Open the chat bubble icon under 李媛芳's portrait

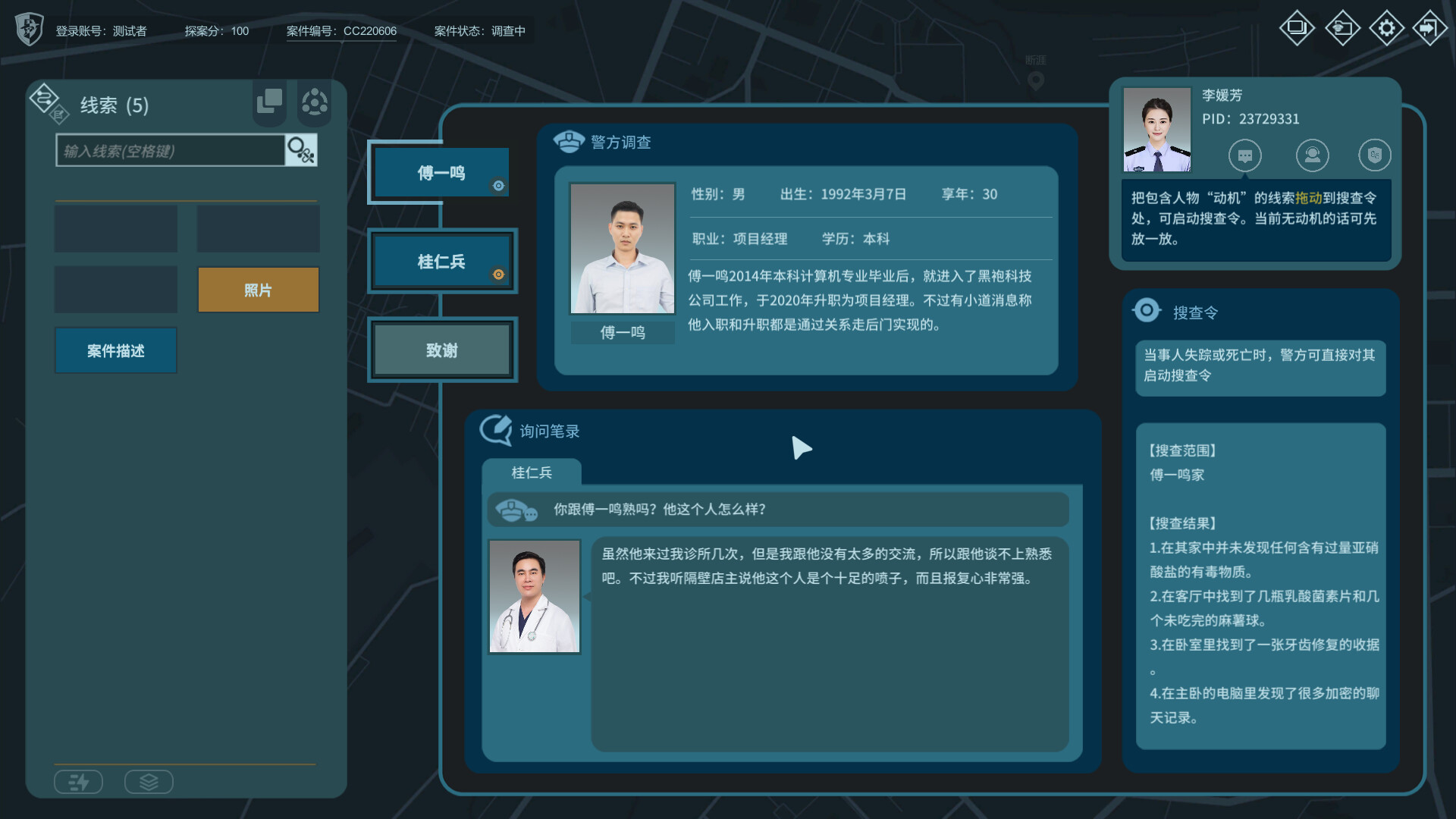[x=1244, y=155]
